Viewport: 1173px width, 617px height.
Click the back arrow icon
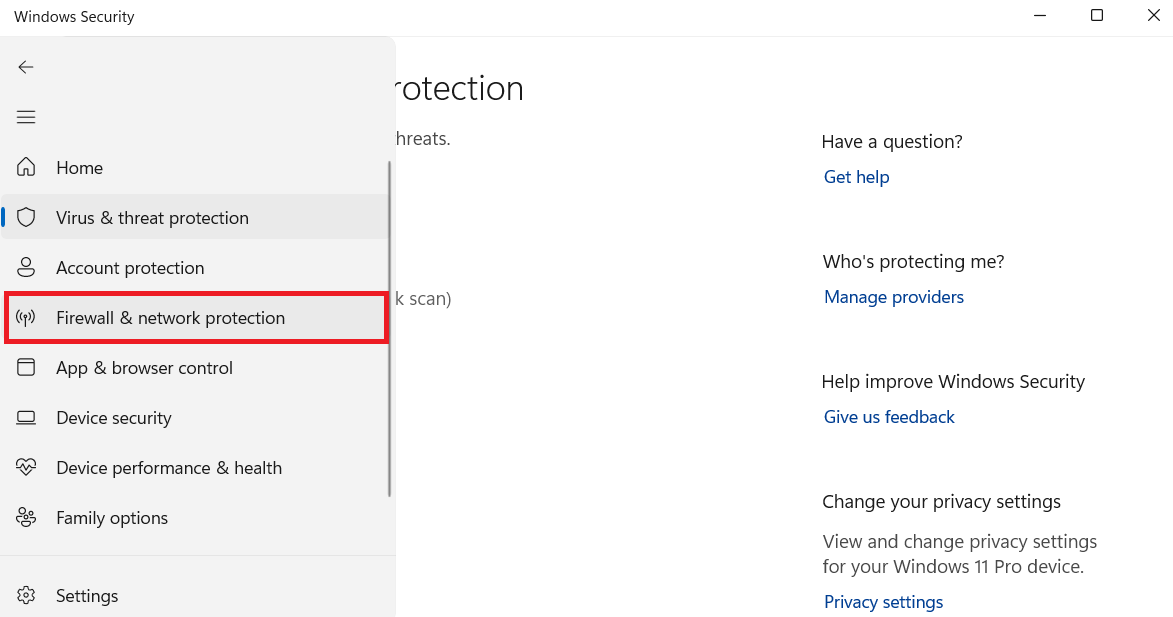[x=26, y=67]
